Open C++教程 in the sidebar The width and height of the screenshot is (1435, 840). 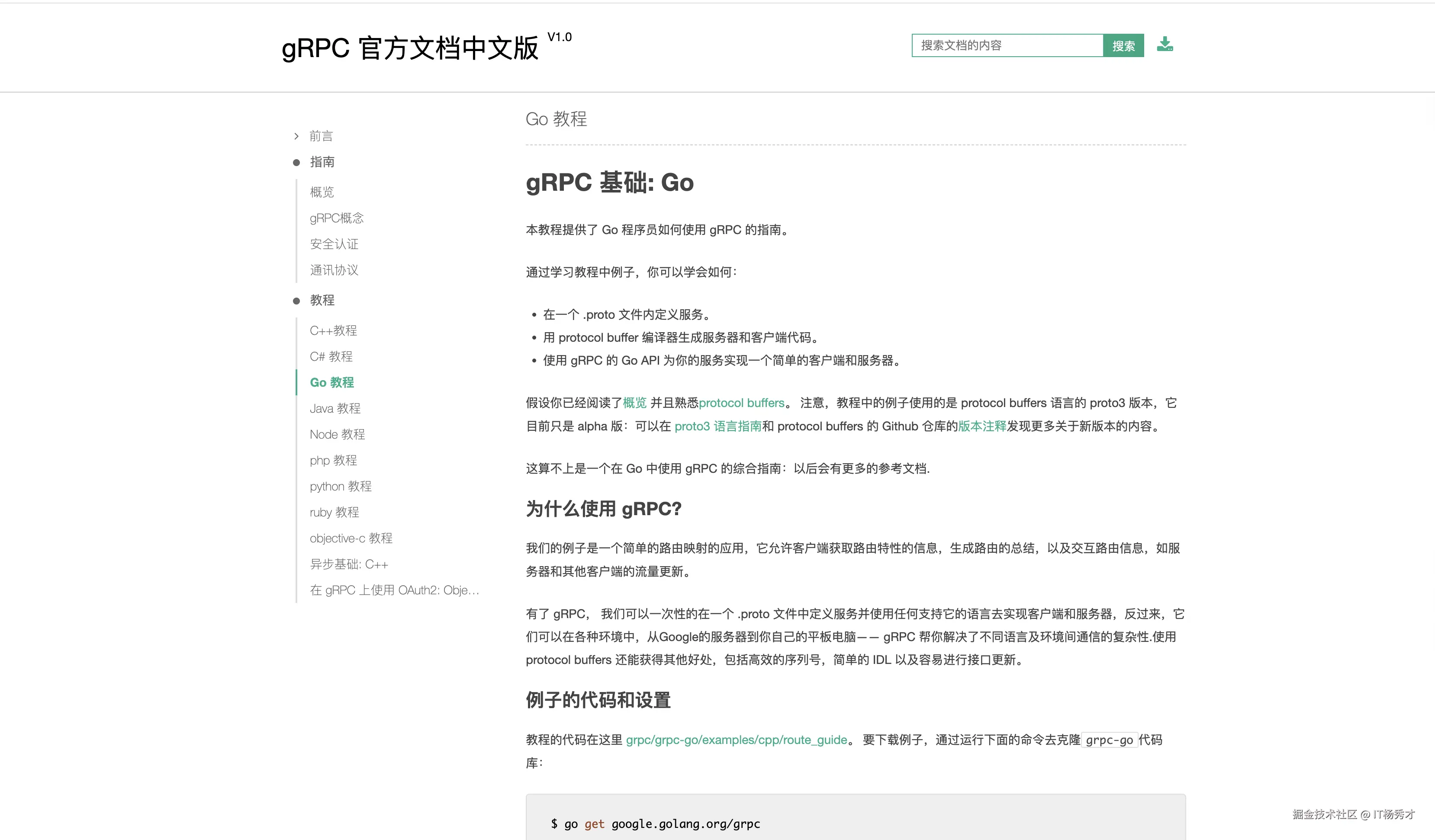pos(333,330)
